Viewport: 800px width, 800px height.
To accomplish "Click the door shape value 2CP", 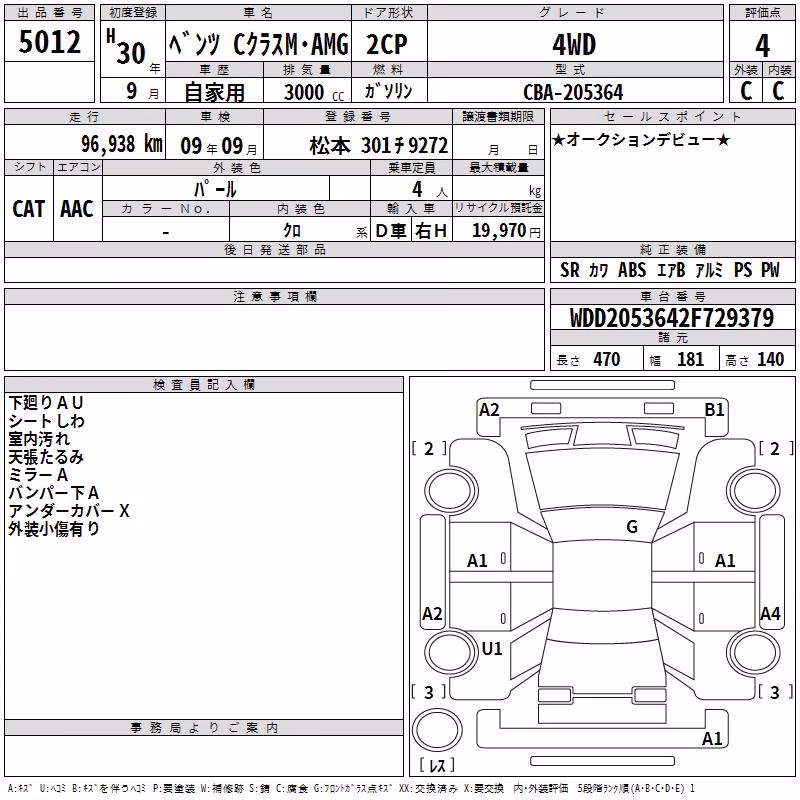I will tap(387, 44).
